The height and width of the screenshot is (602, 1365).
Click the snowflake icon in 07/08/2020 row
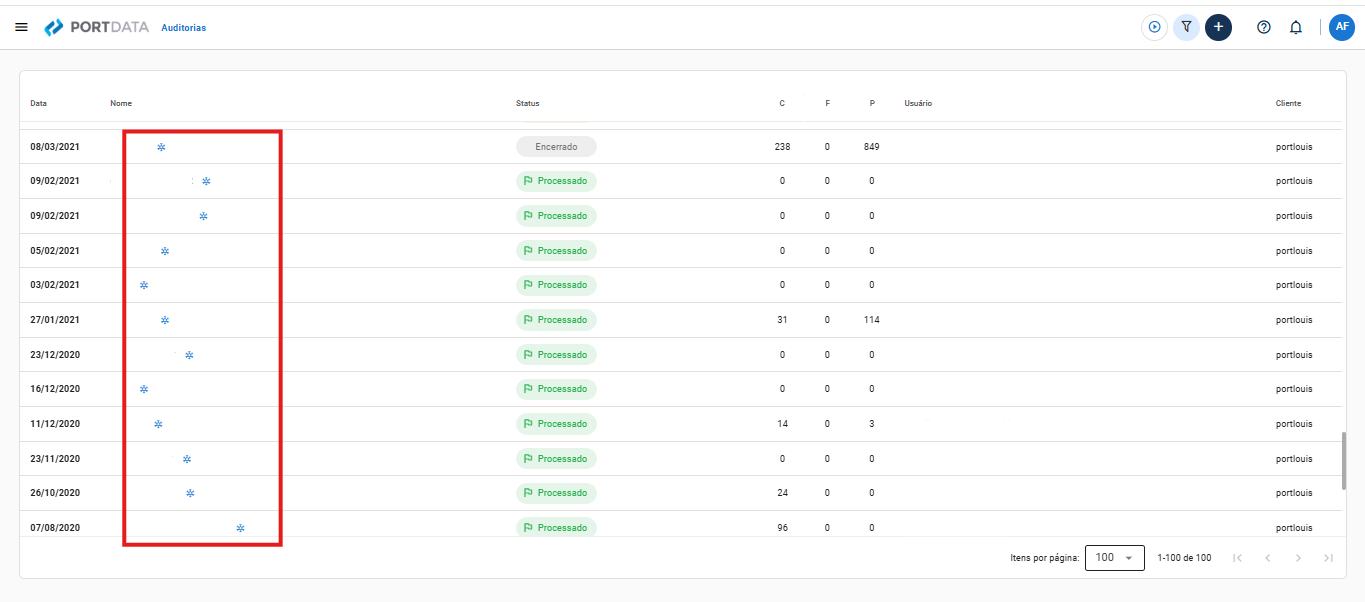coord(240,528)
